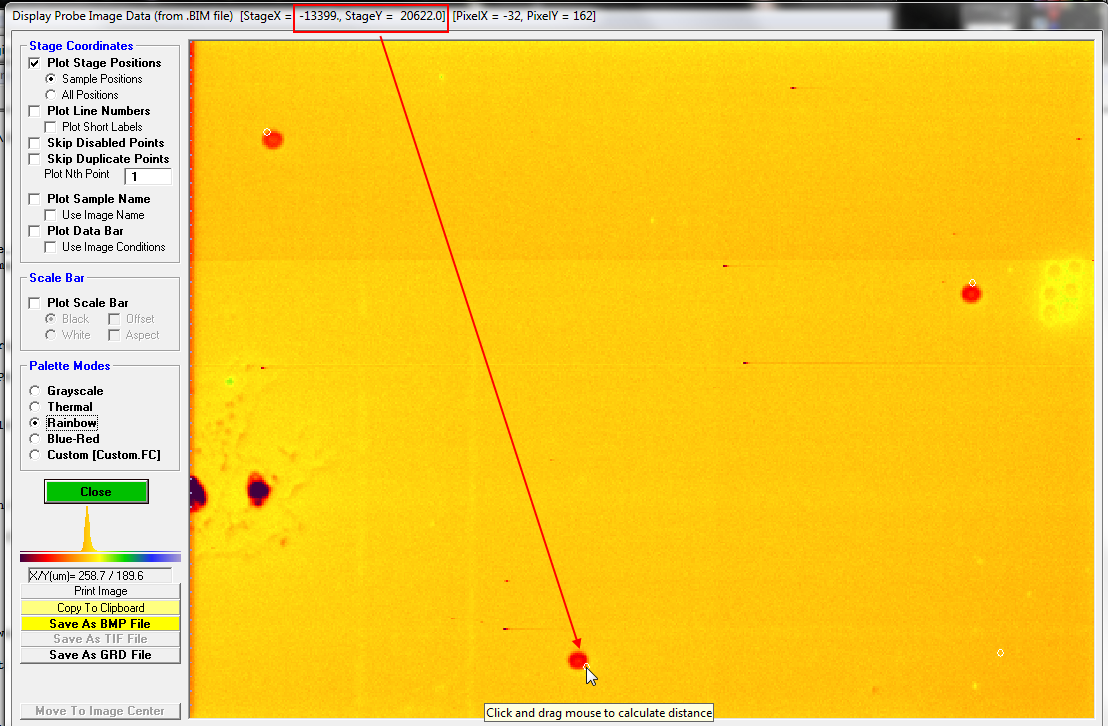Check the Plot Scale Bar option

pyautogui.click(x=35, y=303)
